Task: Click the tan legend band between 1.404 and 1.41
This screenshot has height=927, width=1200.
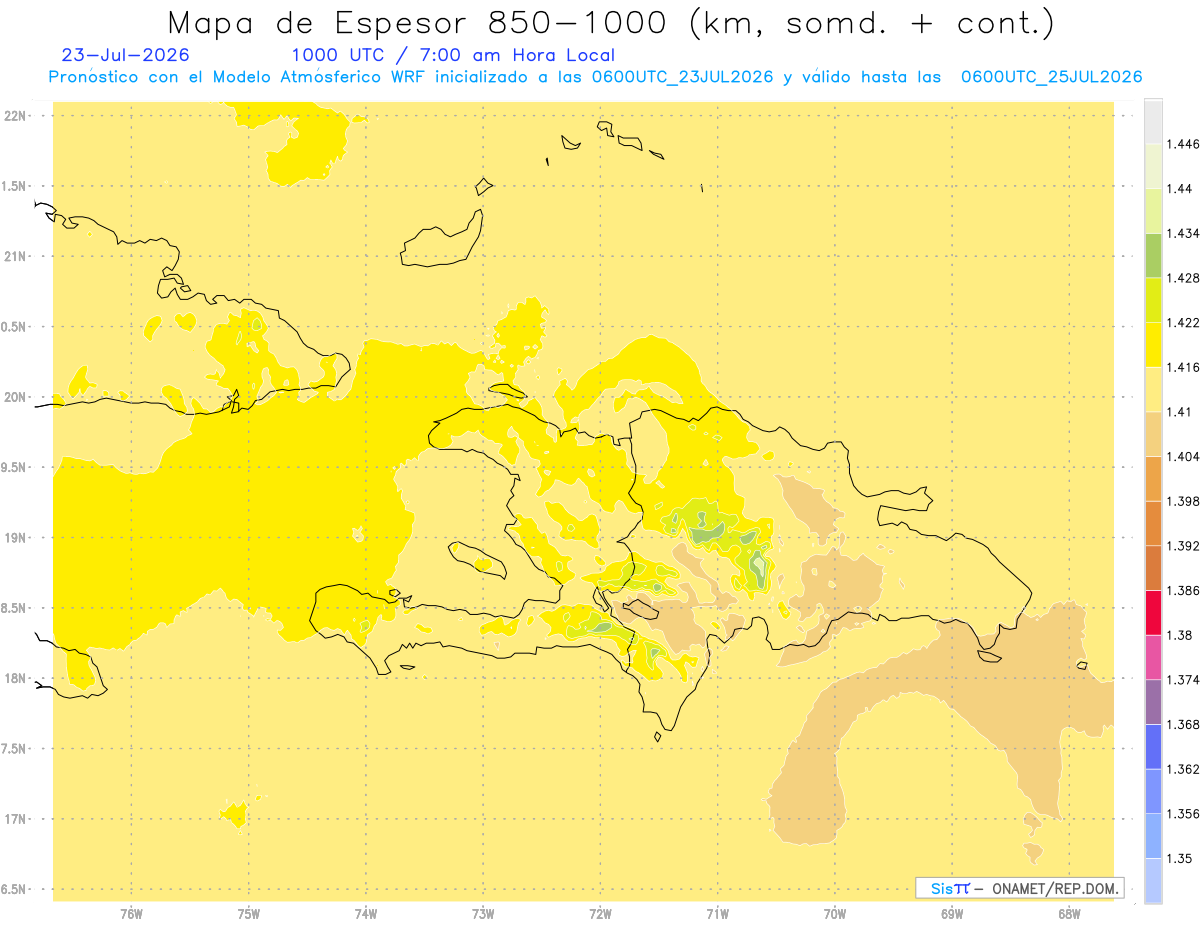Action: coord(1153,434)
